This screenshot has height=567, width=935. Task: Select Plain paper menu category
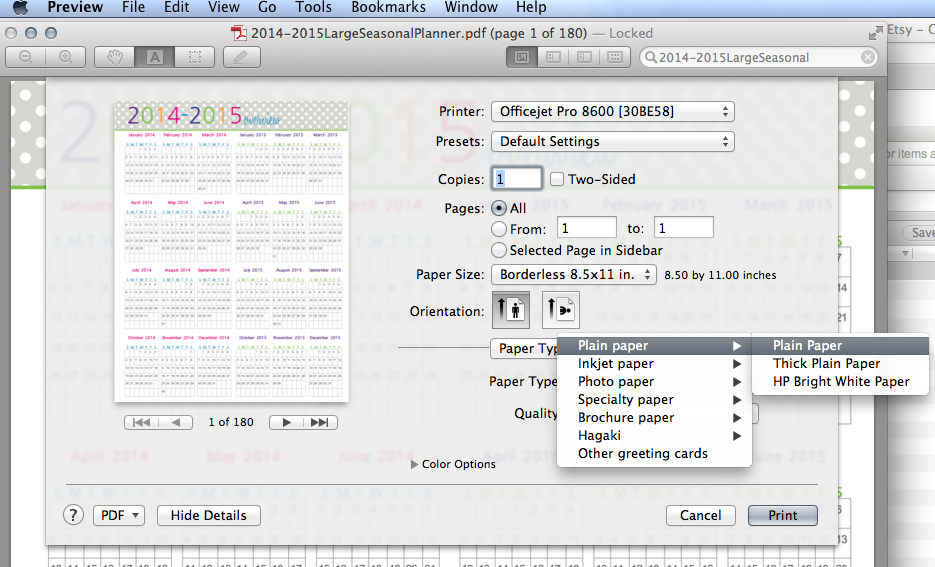click(x=654, y=346)
